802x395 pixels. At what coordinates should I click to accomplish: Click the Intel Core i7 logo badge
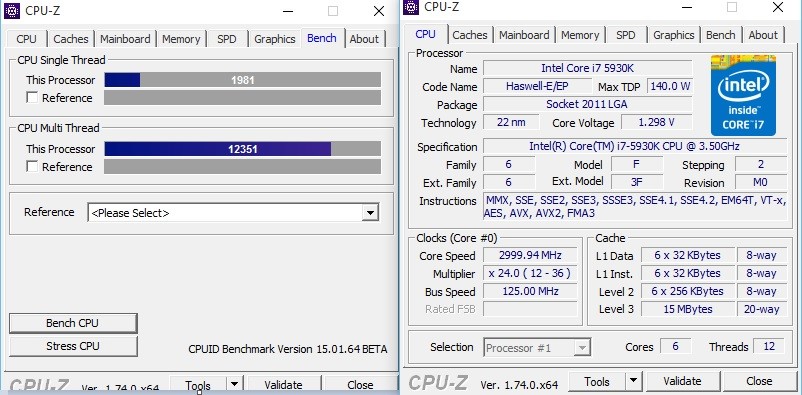pos(743,95)
